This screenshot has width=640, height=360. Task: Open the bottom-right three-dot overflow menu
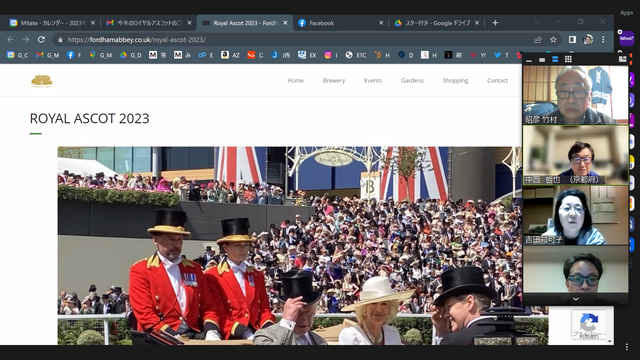(x=627, y=347)
